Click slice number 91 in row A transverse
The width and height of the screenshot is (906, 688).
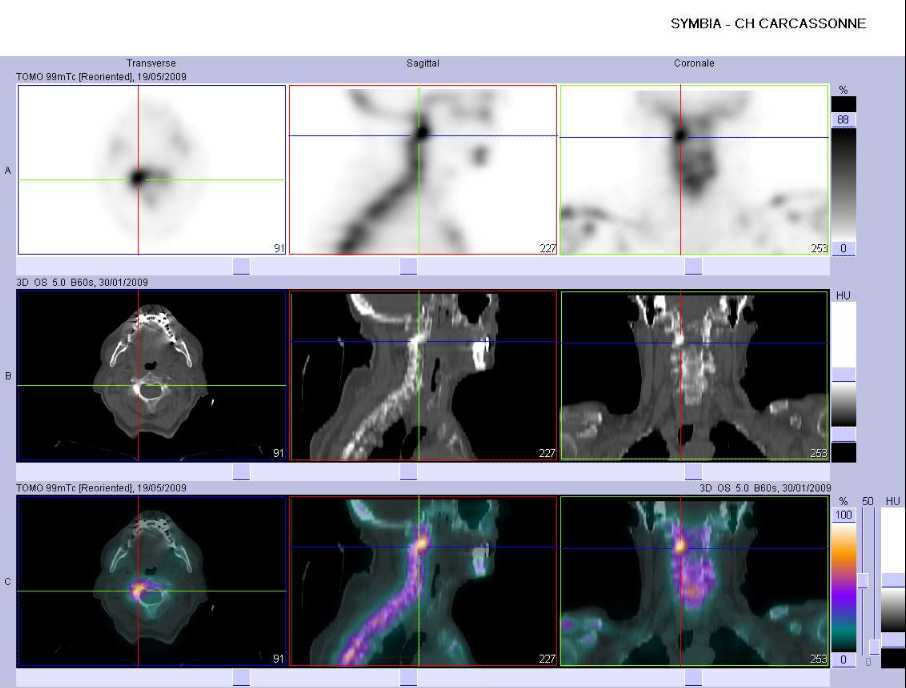pyautogui.click(x=279, y=248)
